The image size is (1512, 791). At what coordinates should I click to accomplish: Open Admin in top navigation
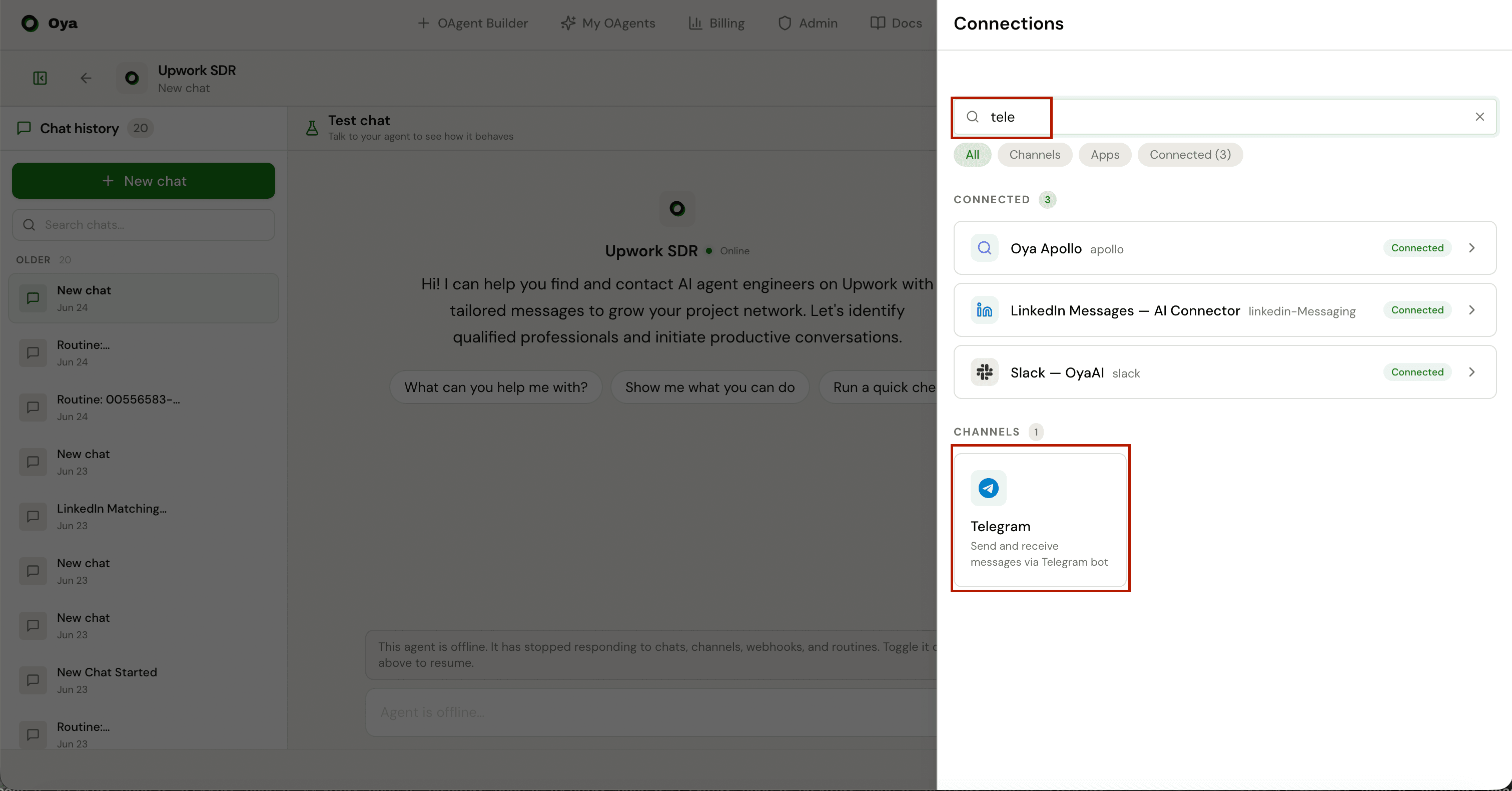coord(808,23)
